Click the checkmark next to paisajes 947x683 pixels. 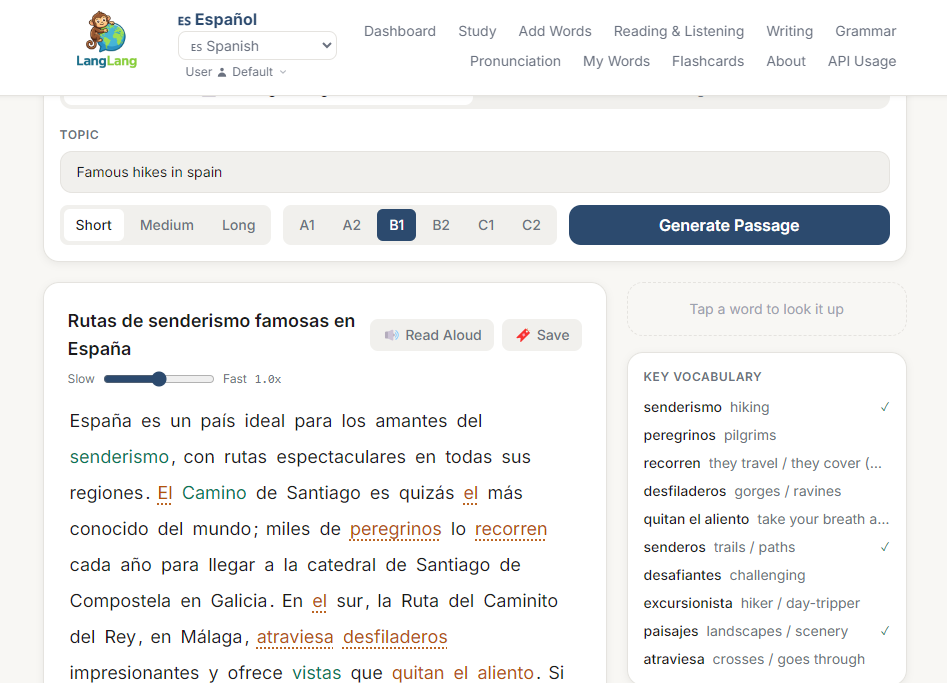(885, 631)
